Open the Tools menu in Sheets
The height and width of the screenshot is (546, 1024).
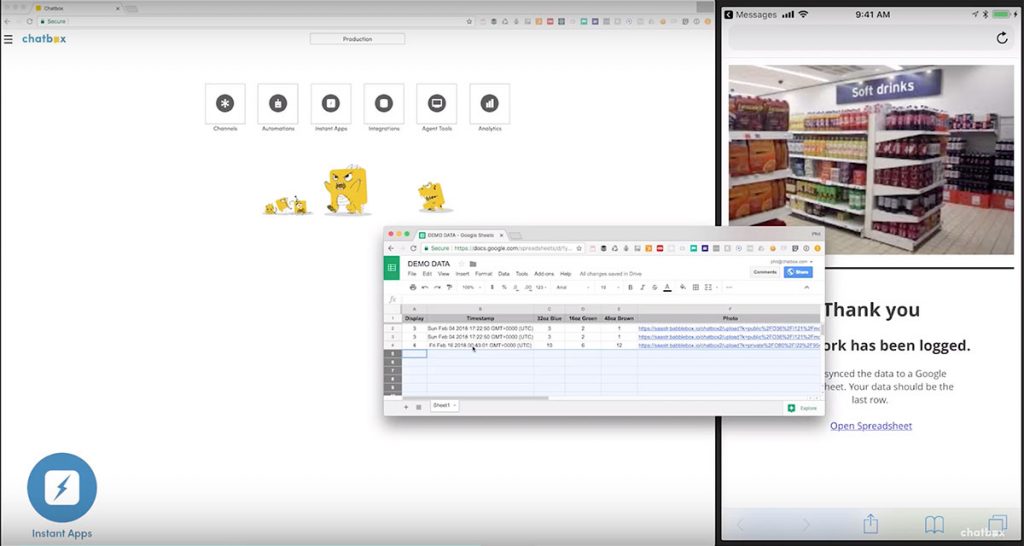[x=522, y=274]
